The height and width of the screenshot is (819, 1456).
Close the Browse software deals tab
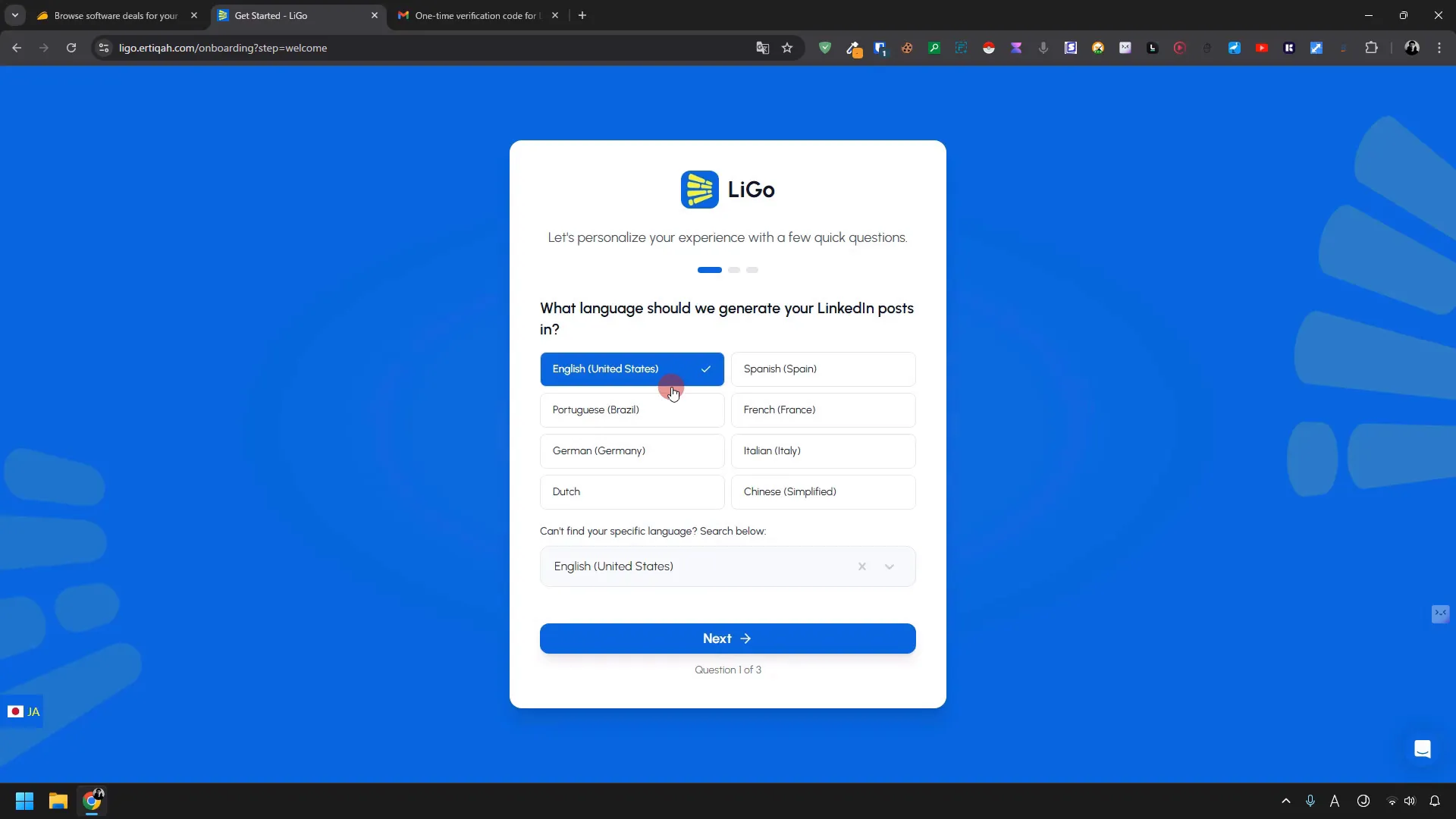point(194,15)
